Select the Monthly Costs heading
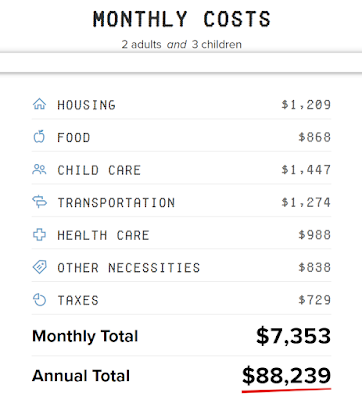 (x=182, y=19)
